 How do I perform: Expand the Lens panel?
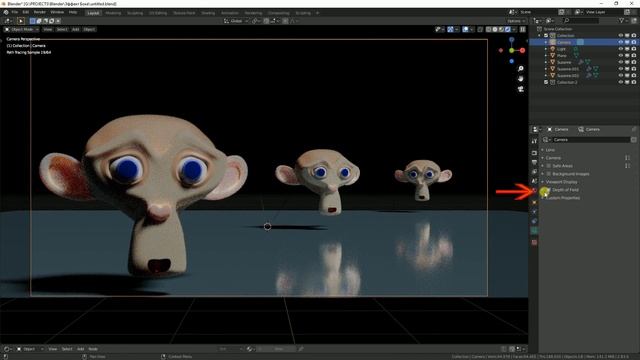point(543,150)
